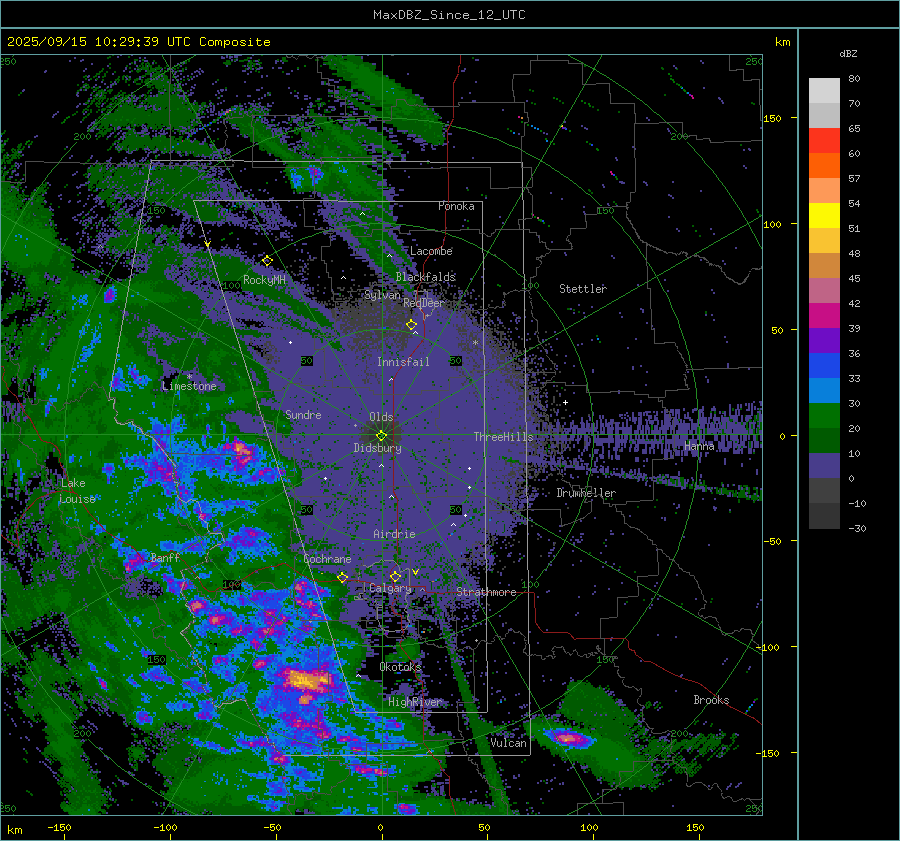Click the 'Hanna' town label
900x841 pixels.
click(699, 446)
